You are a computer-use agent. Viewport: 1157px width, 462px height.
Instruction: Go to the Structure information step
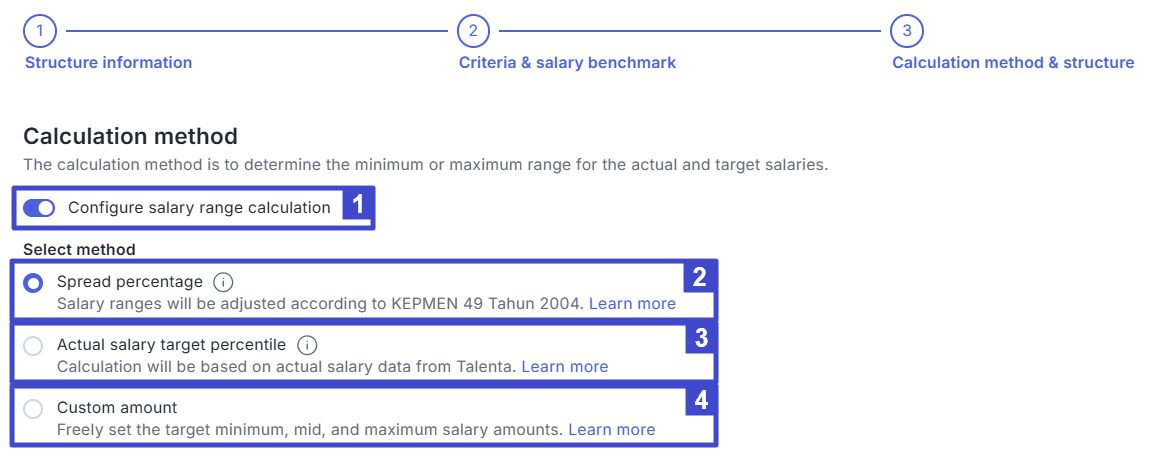108,63
